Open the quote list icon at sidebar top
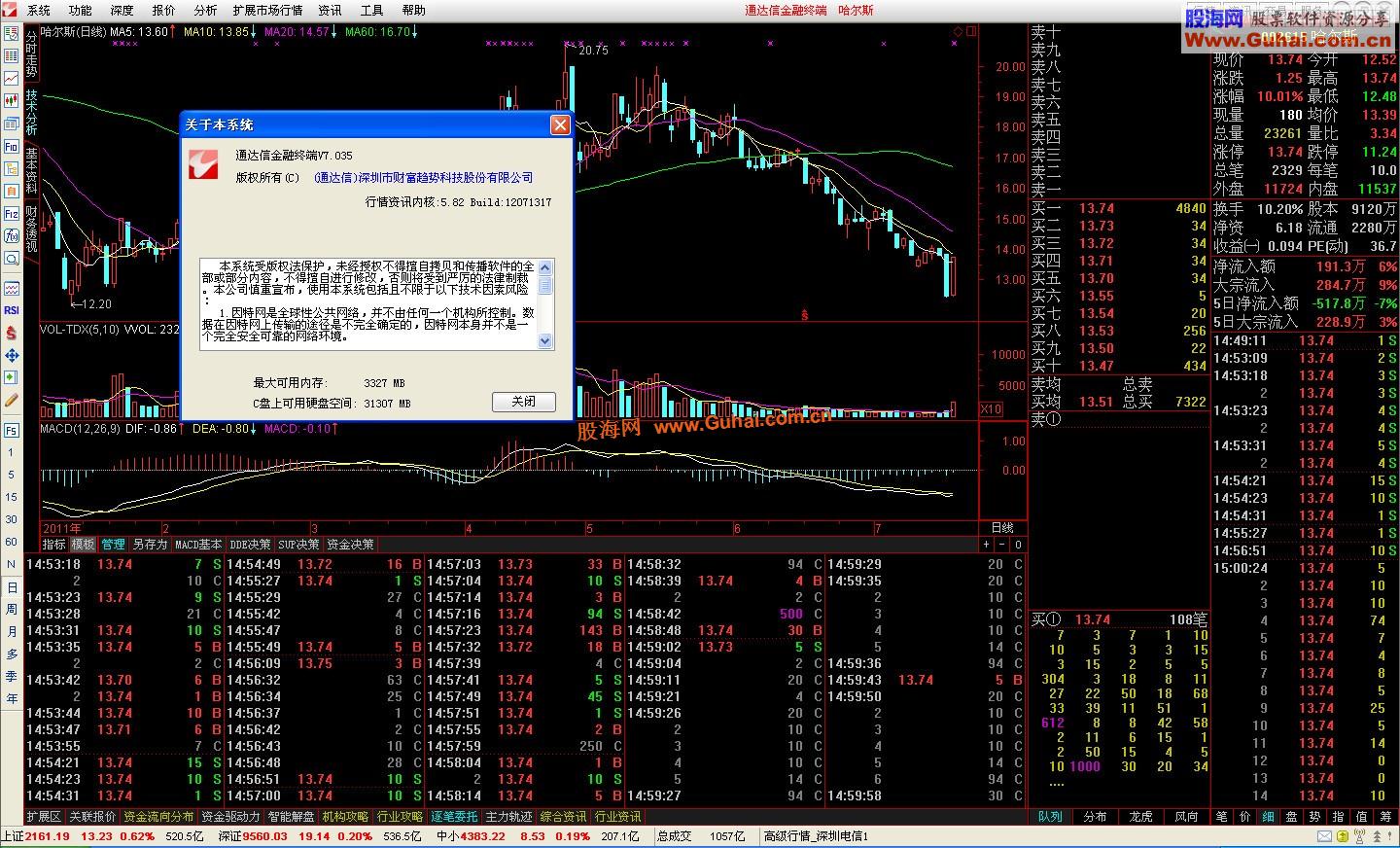 click(x=12, y=32)
